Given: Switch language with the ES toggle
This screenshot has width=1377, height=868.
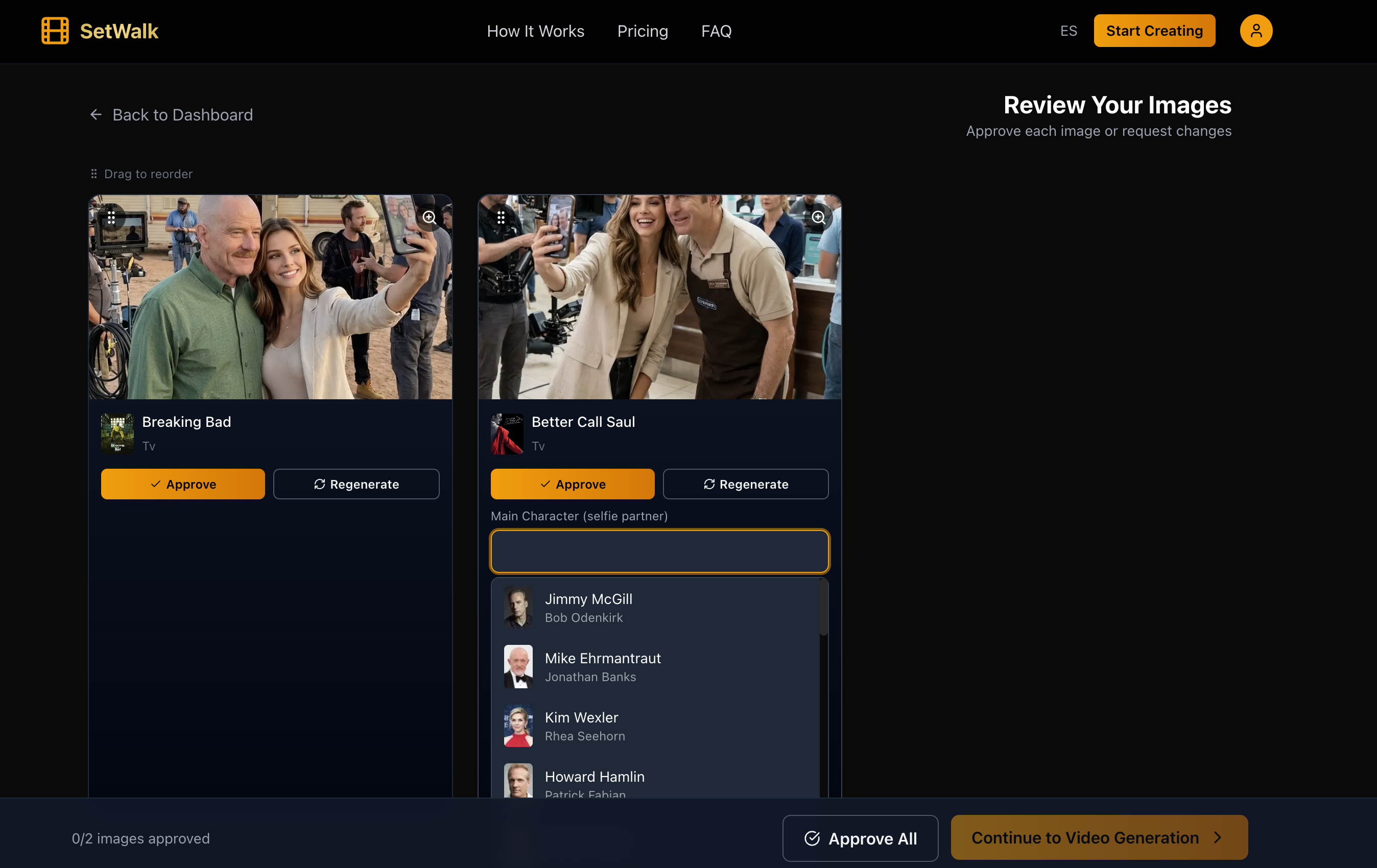Looking at the screenshot, I should coord(1068,31).
